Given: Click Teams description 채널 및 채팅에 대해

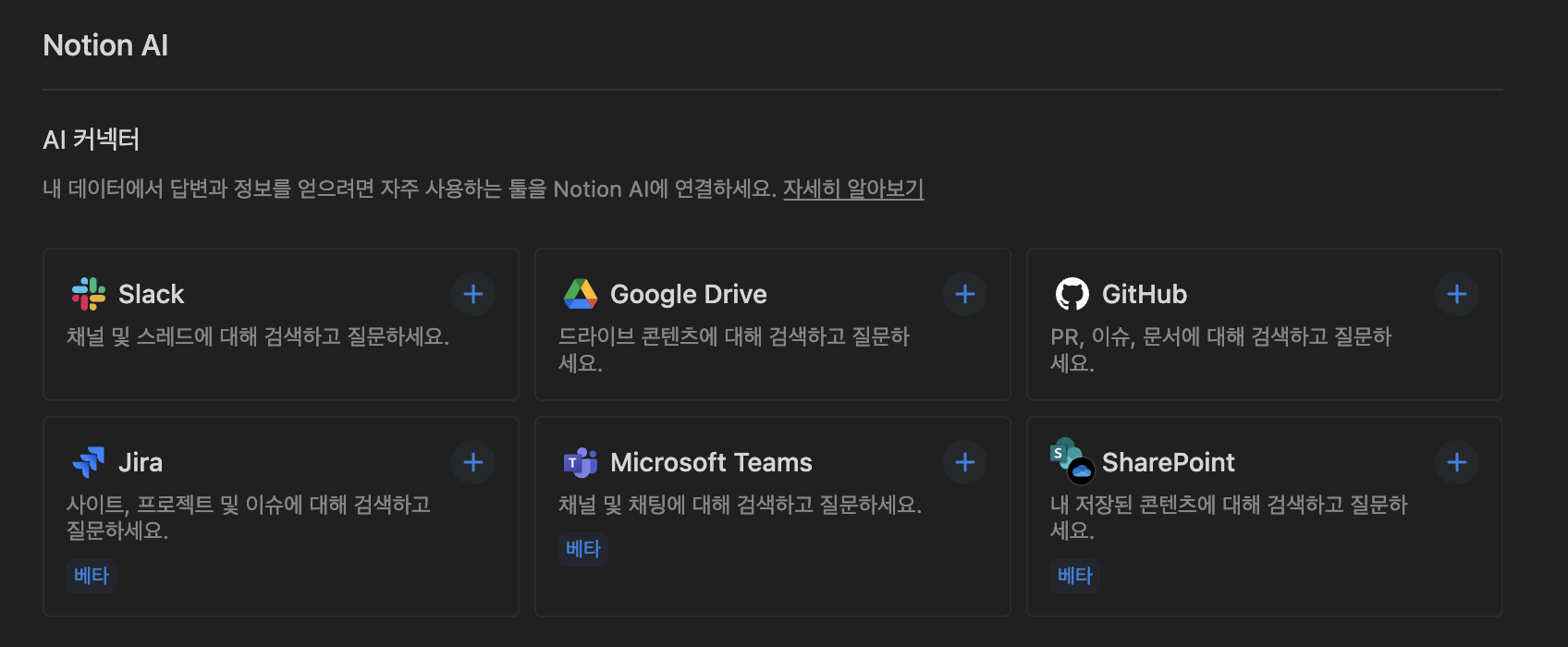Looking at the screenshot, I should [740, 505].
